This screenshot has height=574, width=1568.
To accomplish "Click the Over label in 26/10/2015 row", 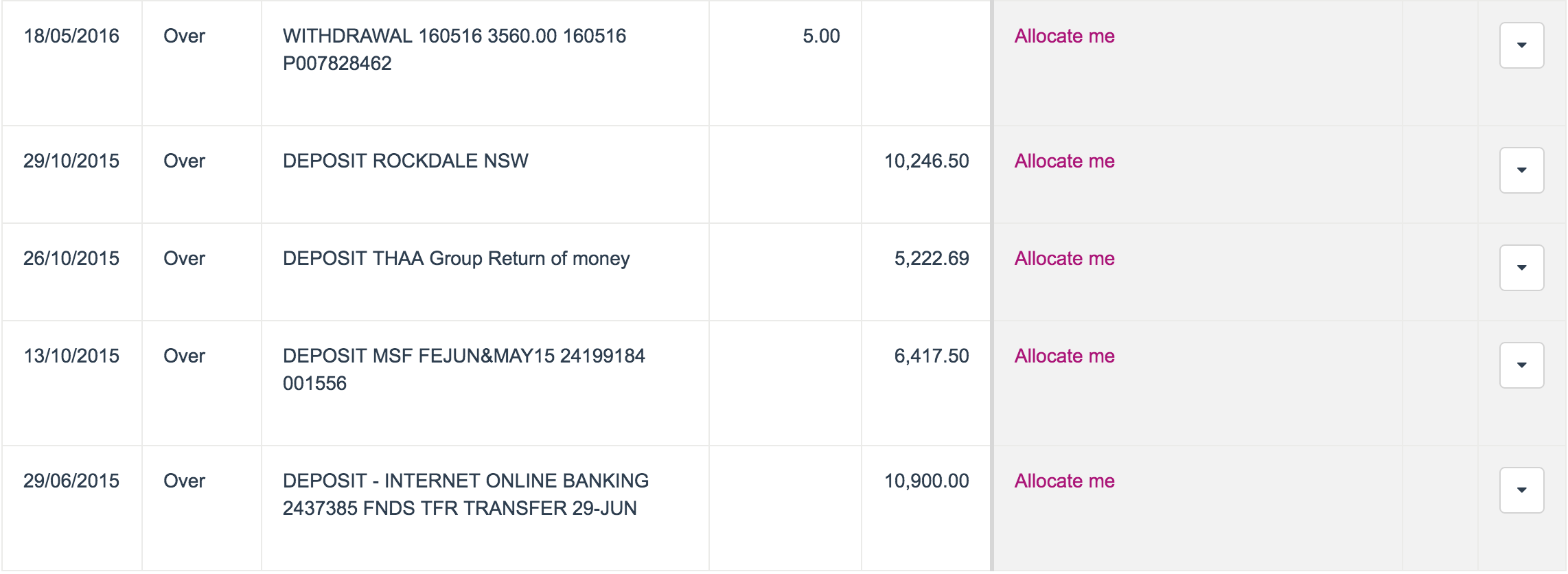I will coord(184,258).
